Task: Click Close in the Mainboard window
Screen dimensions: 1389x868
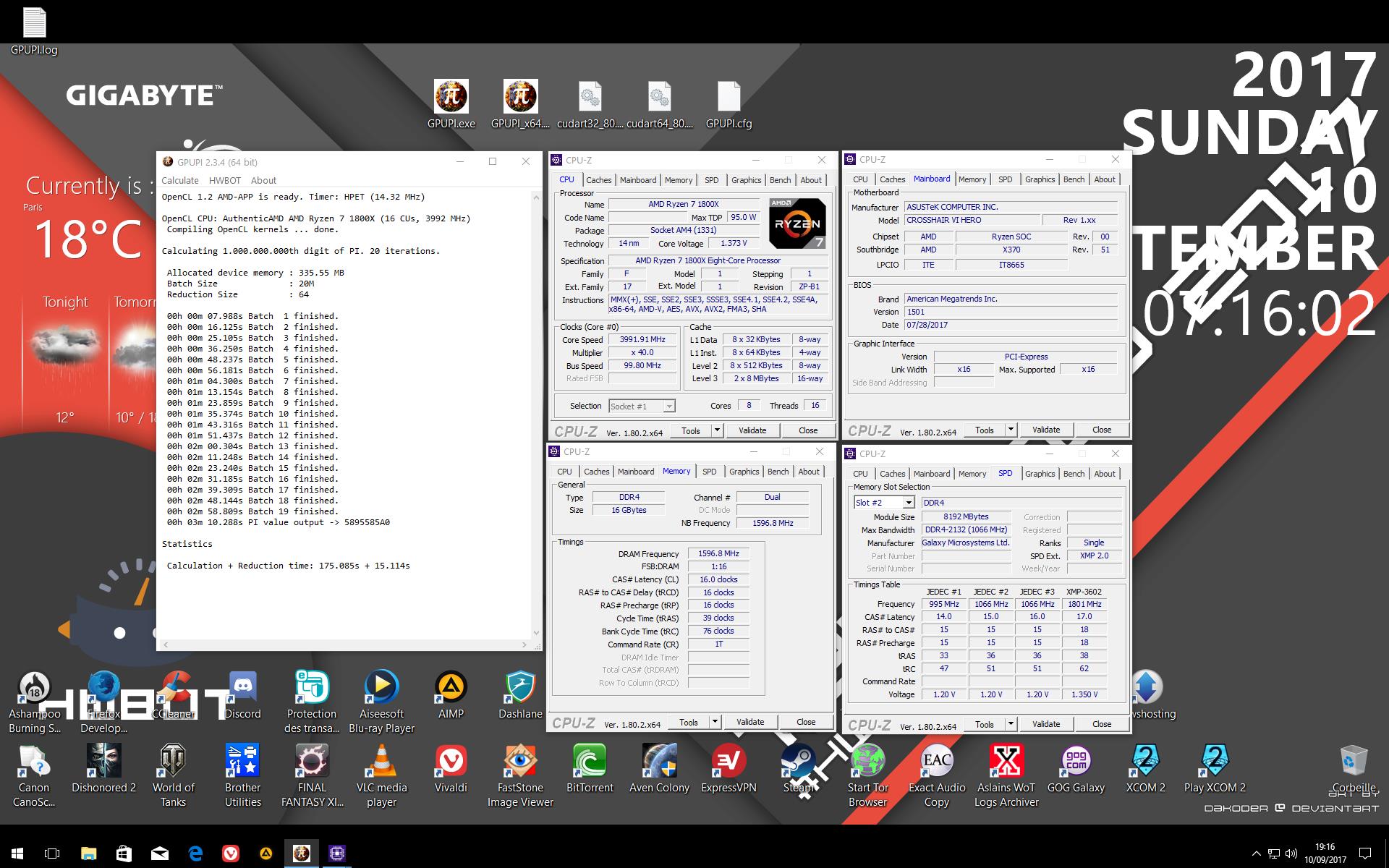Action: click(1102, 430)
